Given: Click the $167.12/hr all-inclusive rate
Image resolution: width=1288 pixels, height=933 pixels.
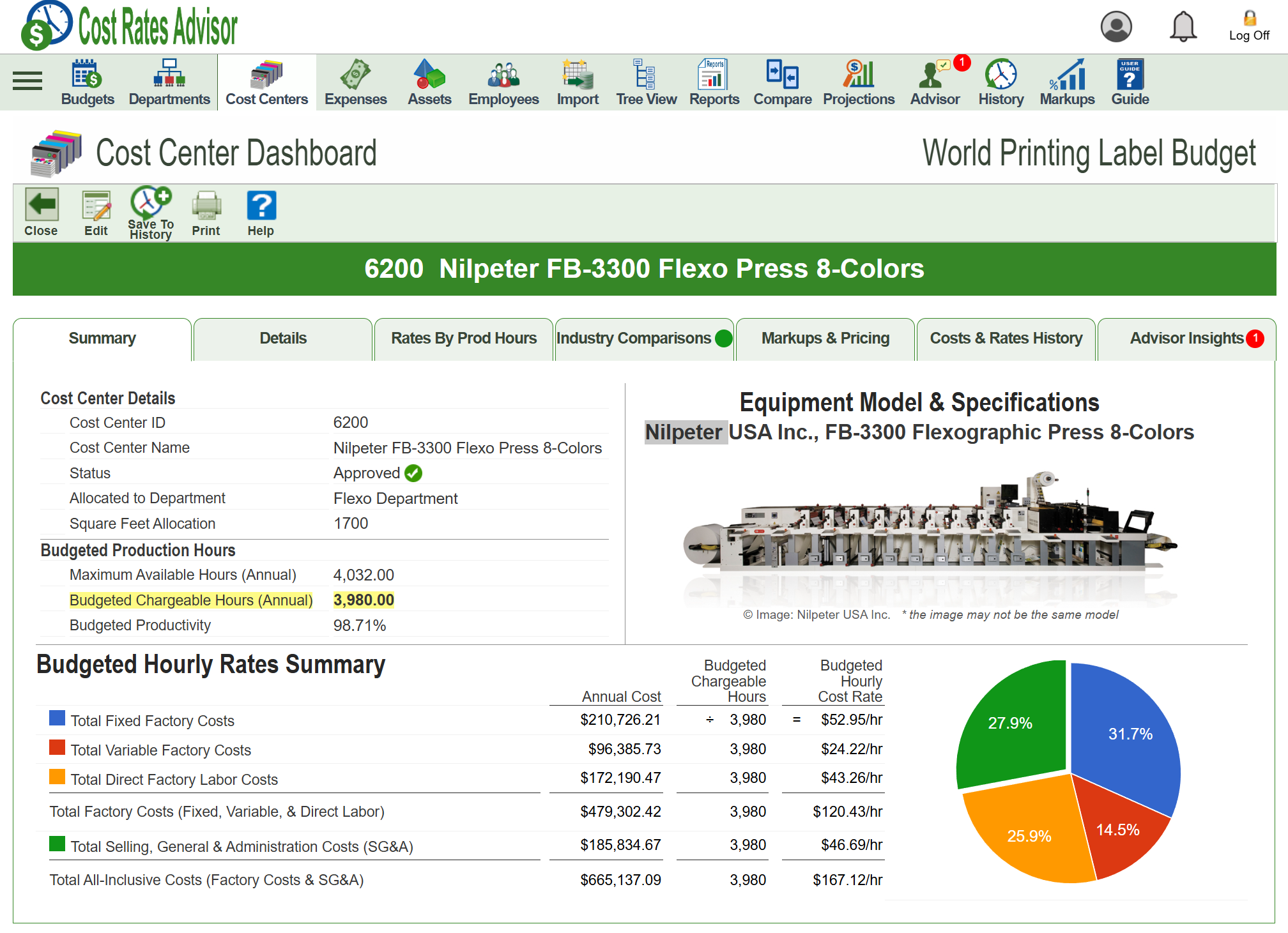Looking at the screenshot, I should 847,880.
